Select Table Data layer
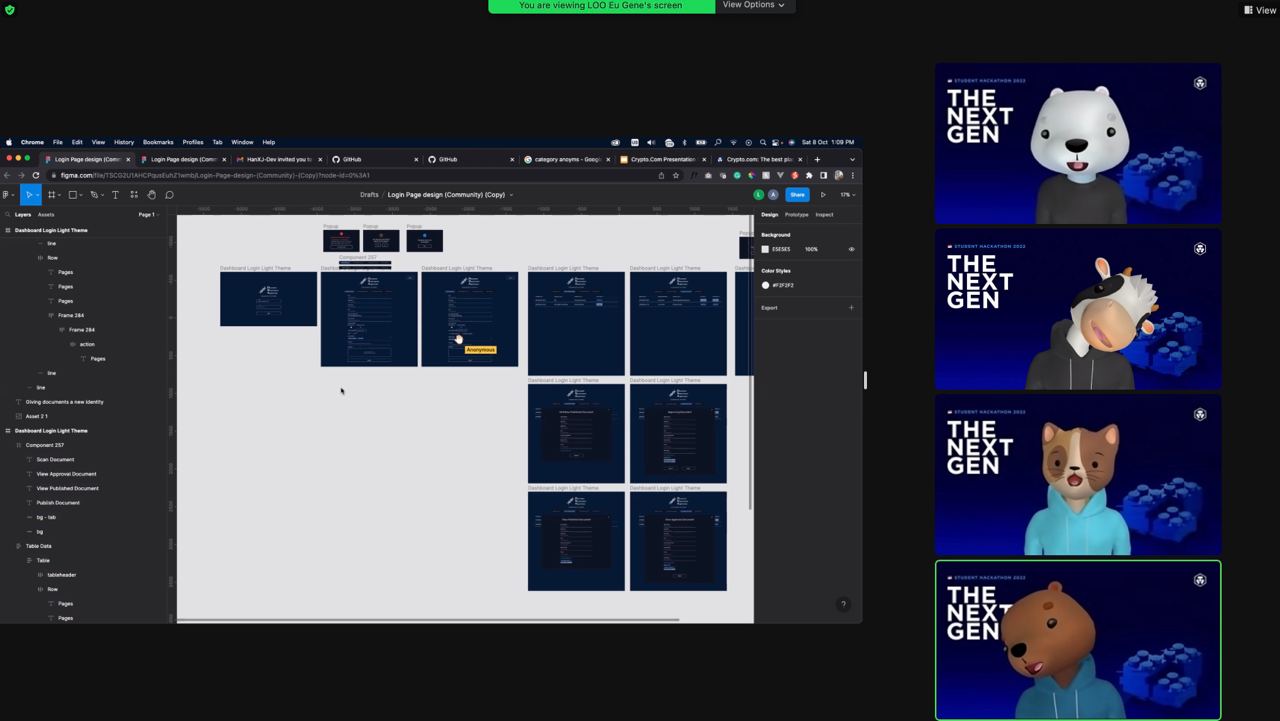Screen dimensions: 1280x721 point(38,546)
